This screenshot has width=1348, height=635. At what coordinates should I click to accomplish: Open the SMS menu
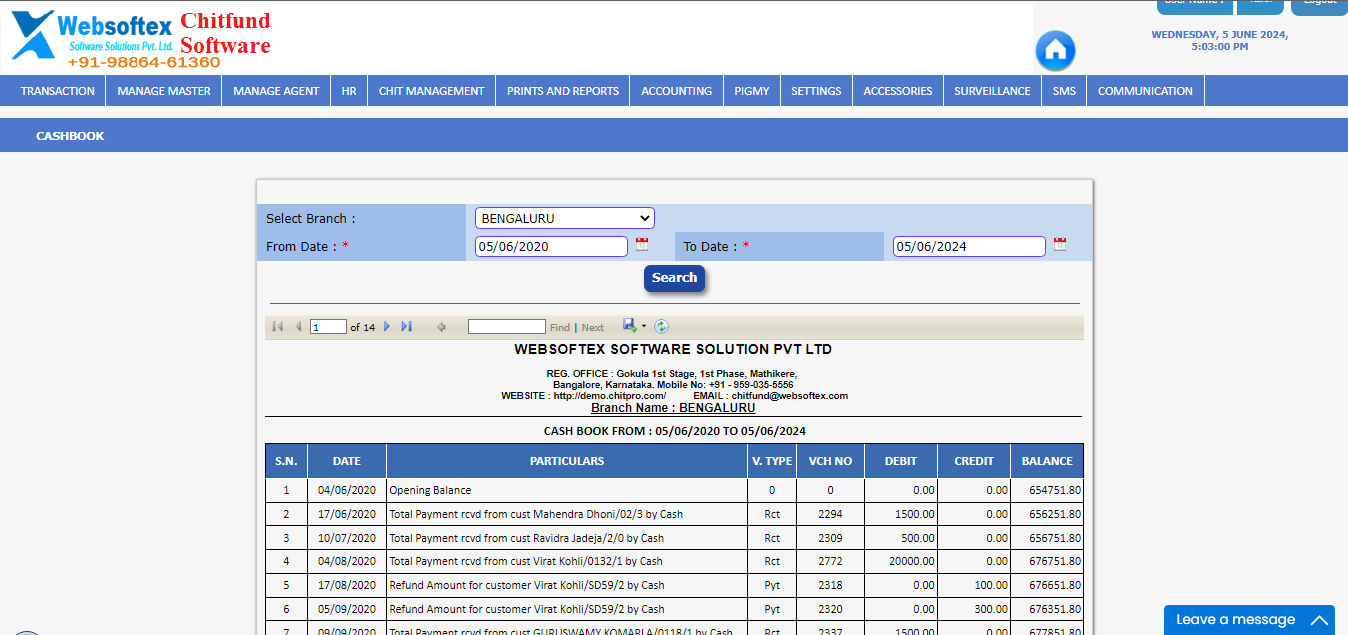[1064, 91]
